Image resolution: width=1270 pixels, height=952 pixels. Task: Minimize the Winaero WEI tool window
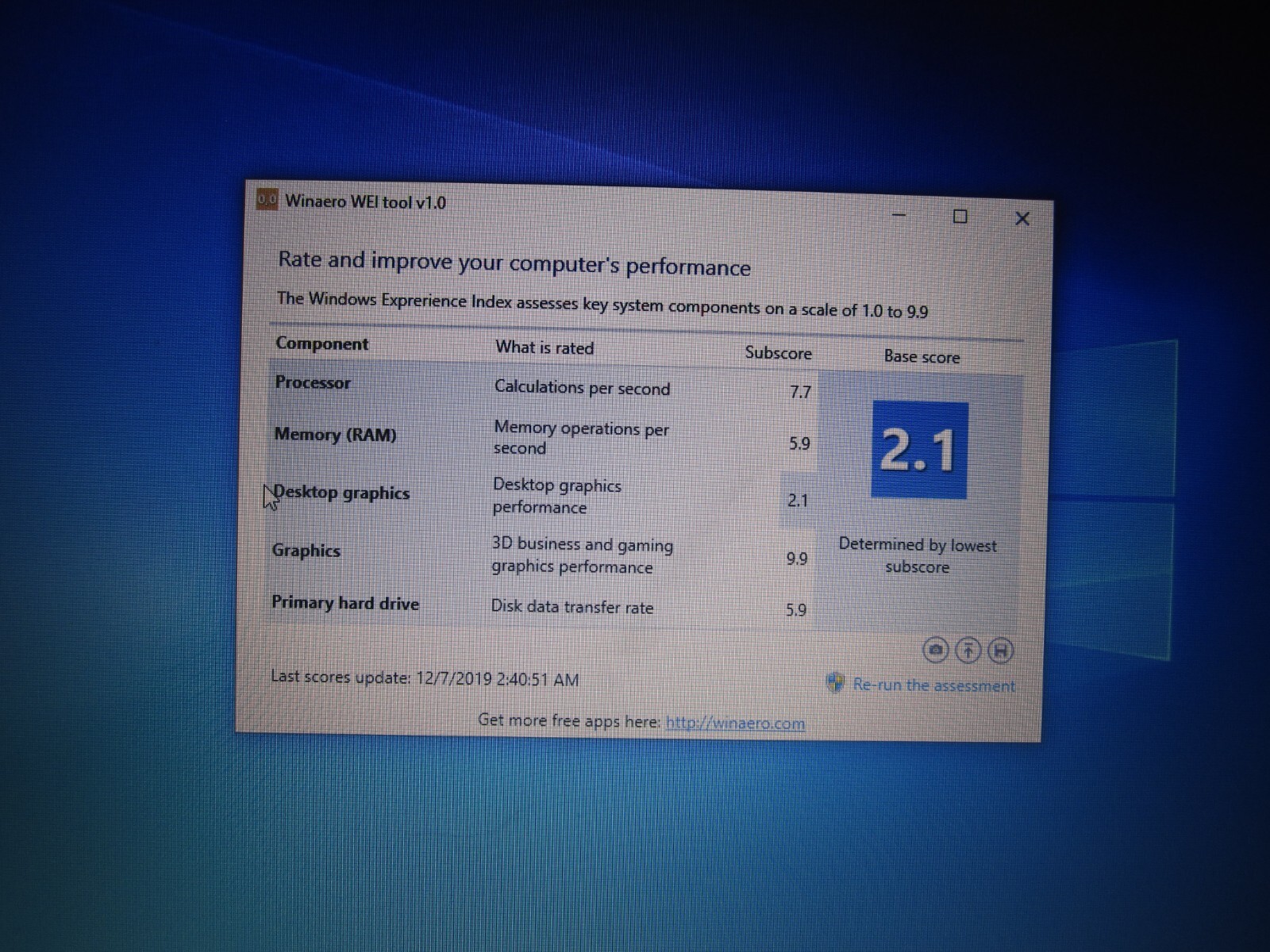[899, 214]
